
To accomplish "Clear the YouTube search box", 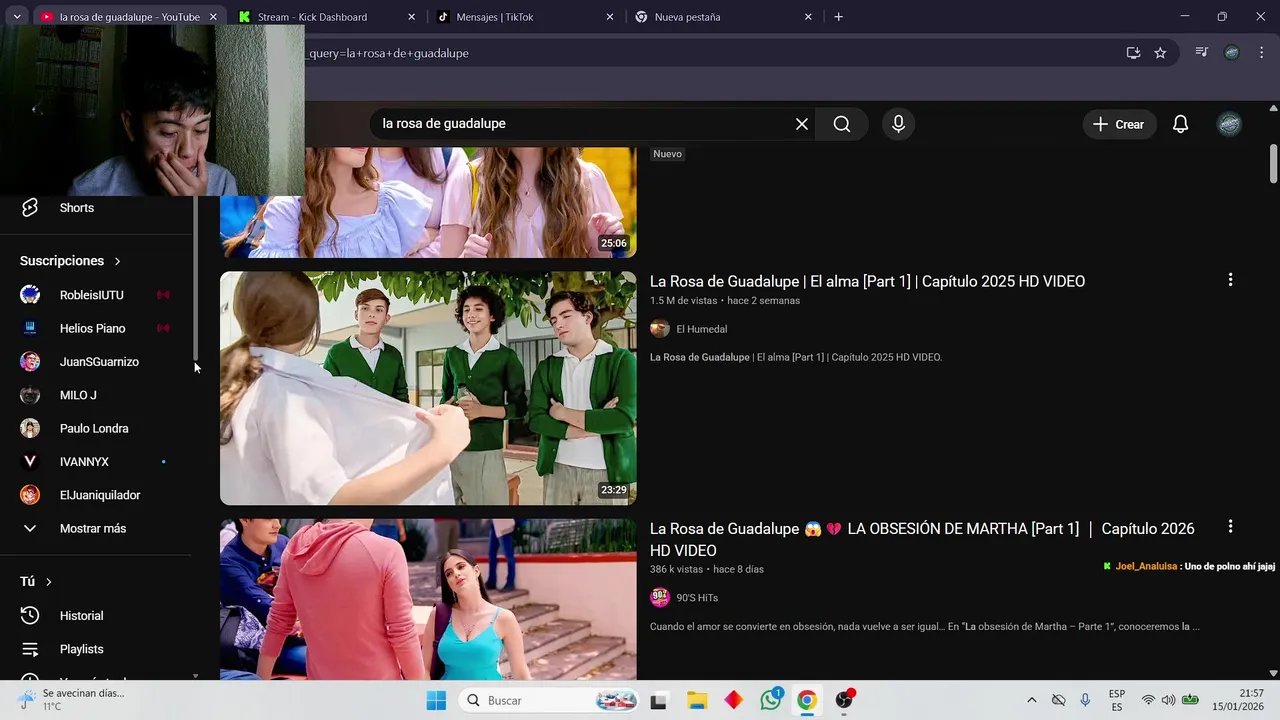I will 801,124.
